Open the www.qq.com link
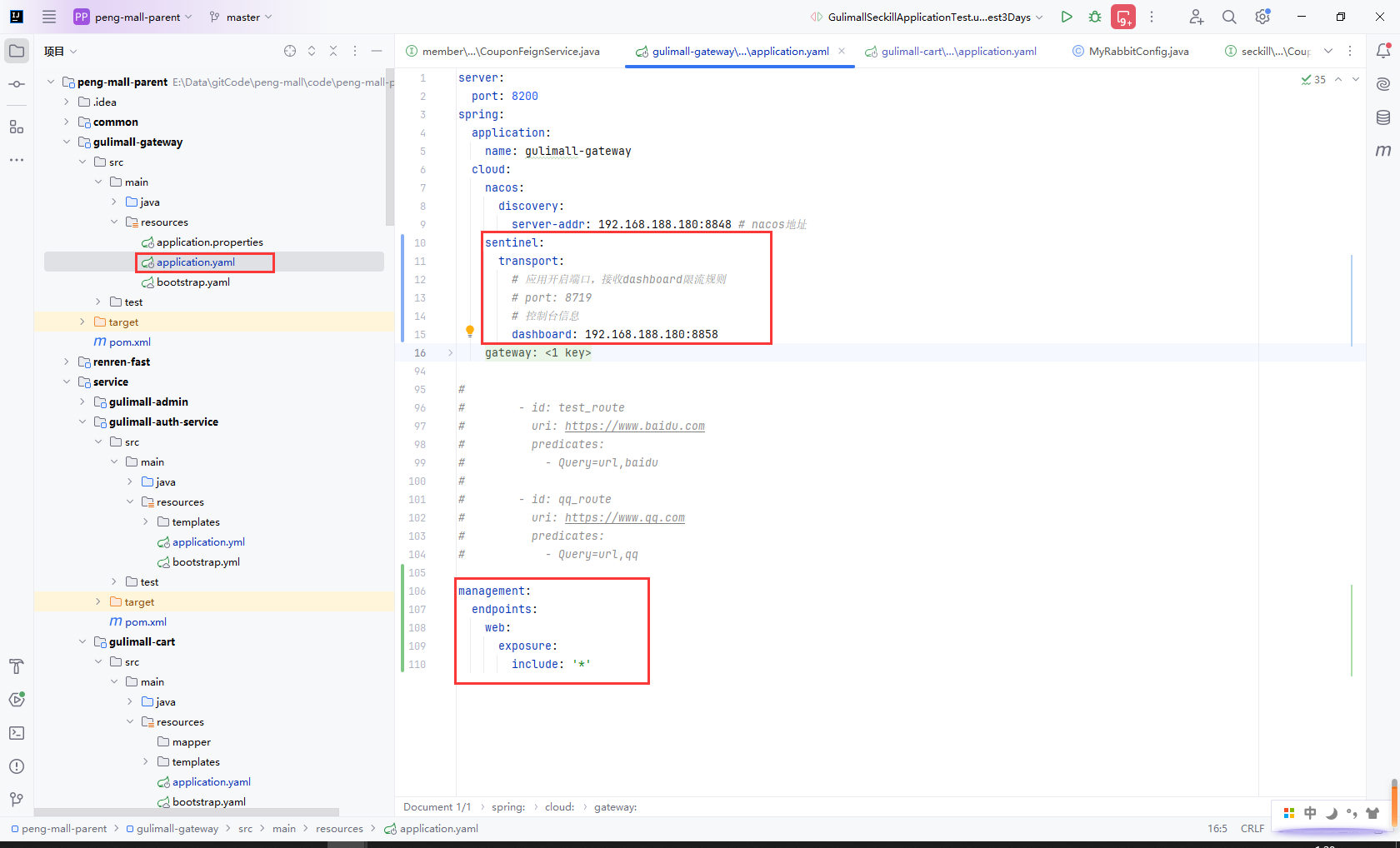This screenshot has height=848, width=1400. (625, 517)
